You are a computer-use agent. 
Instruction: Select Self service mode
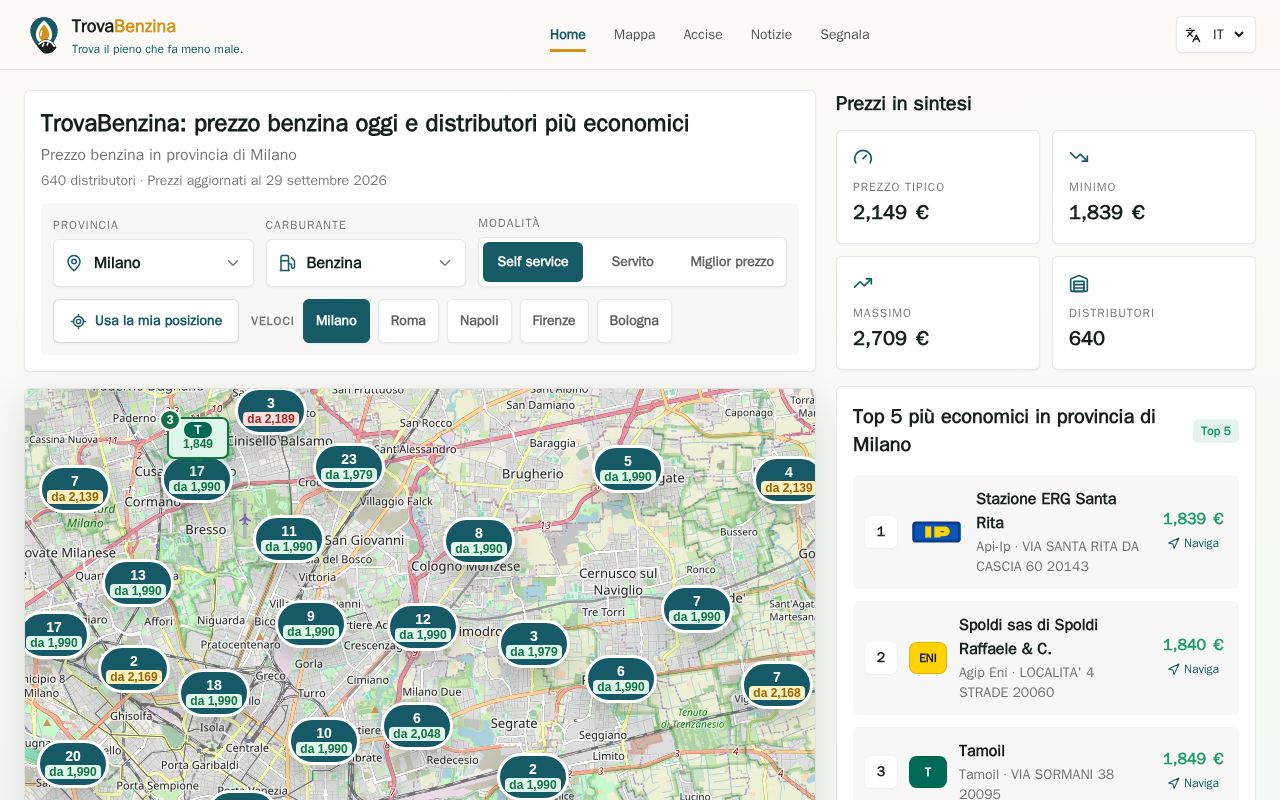[x=533, y=262]
